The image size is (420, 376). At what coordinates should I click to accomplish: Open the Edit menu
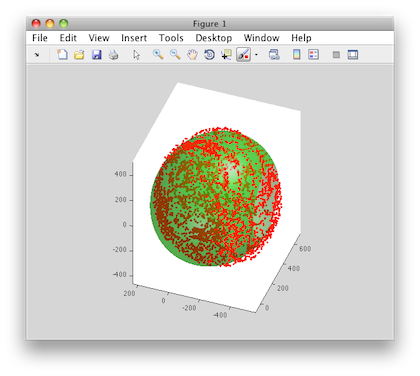point(68,38)
